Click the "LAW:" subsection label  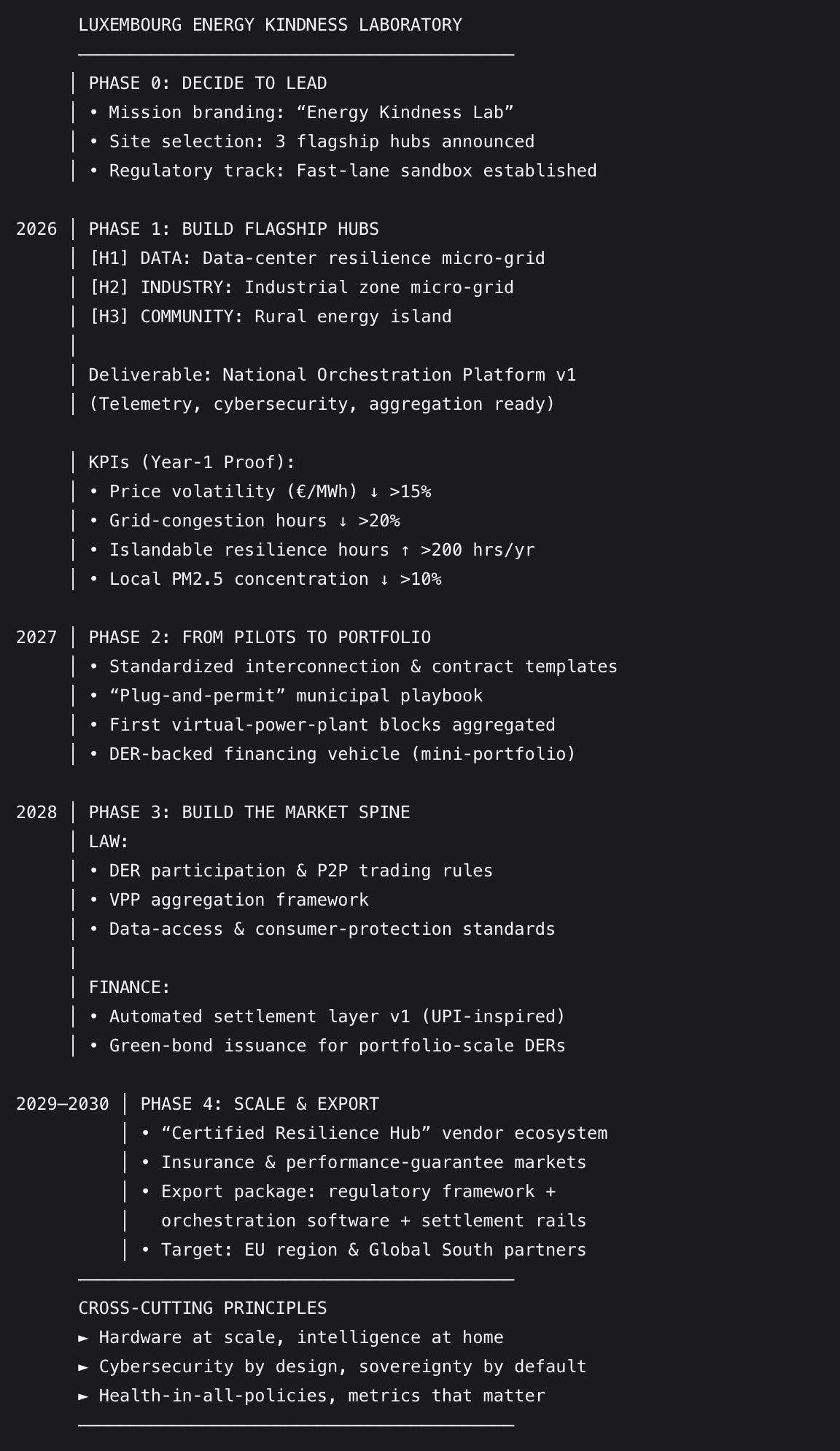109,841
